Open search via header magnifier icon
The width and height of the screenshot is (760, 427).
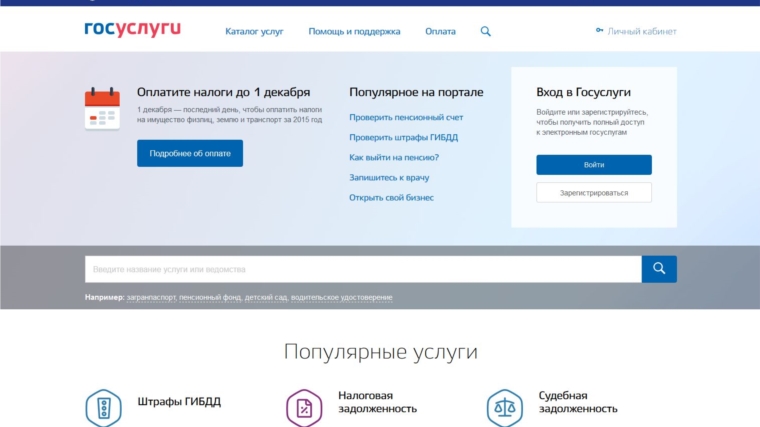[x=485, y=32]
